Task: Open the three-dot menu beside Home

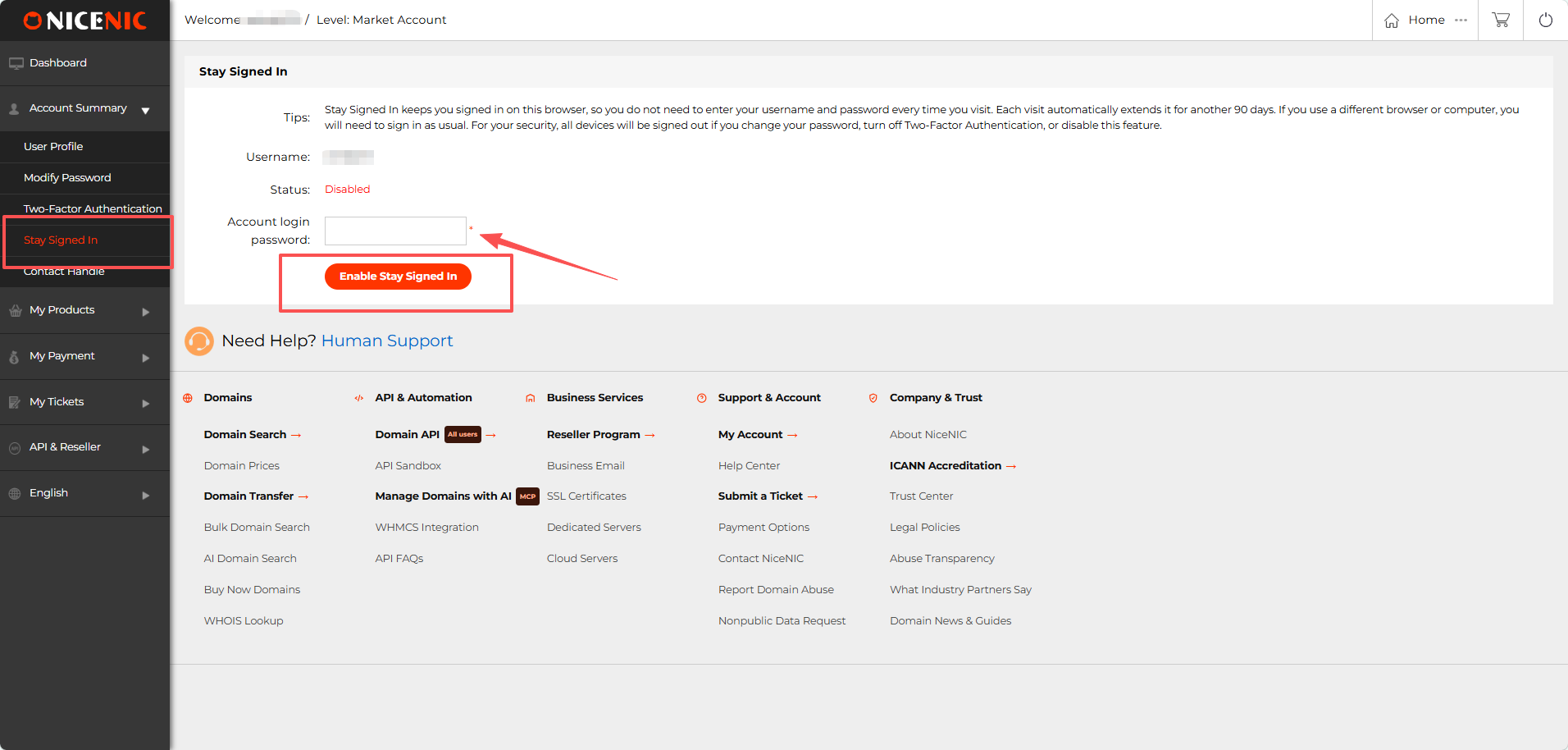Action: 1461,21
